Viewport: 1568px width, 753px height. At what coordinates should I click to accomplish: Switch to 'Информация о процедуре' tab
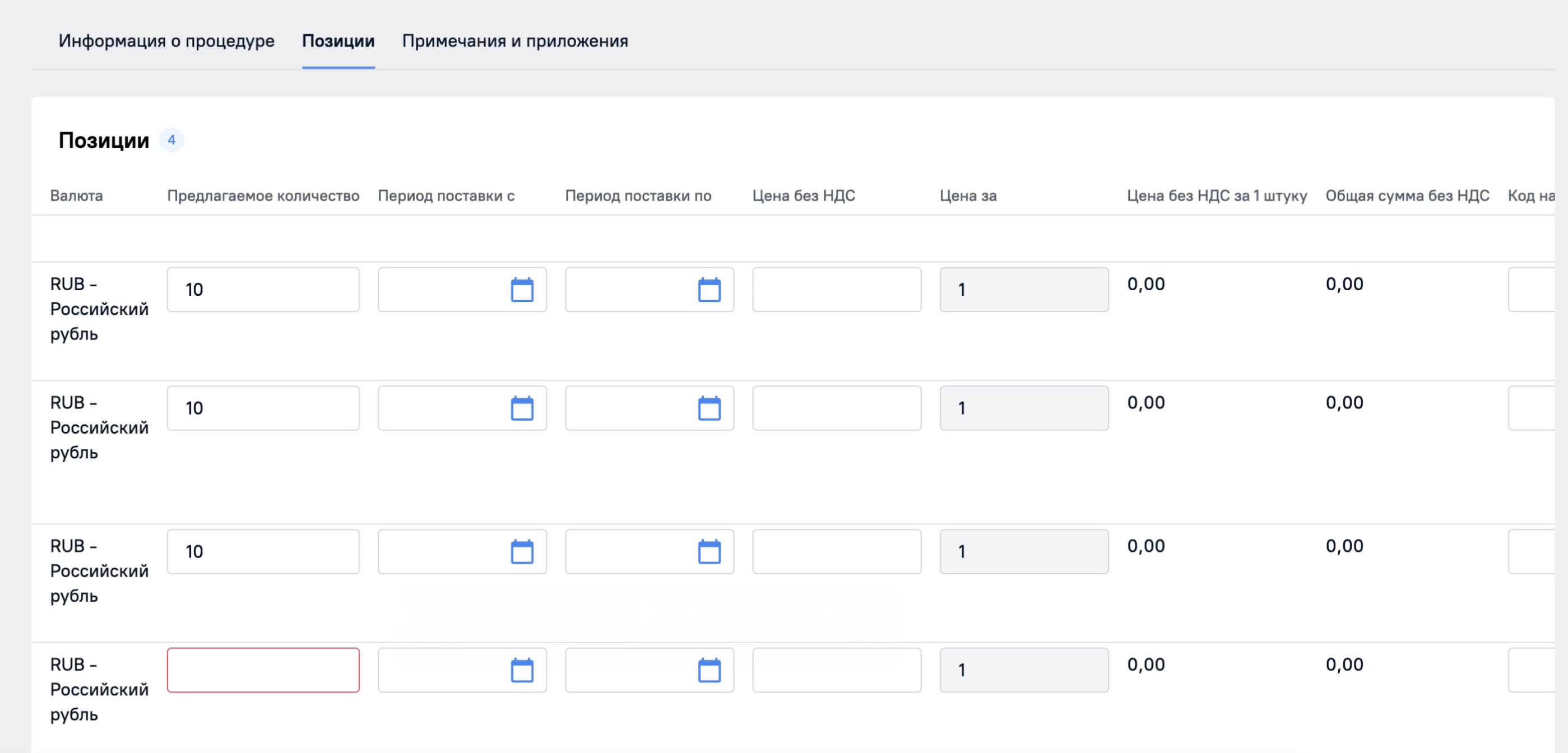[166, 41]
